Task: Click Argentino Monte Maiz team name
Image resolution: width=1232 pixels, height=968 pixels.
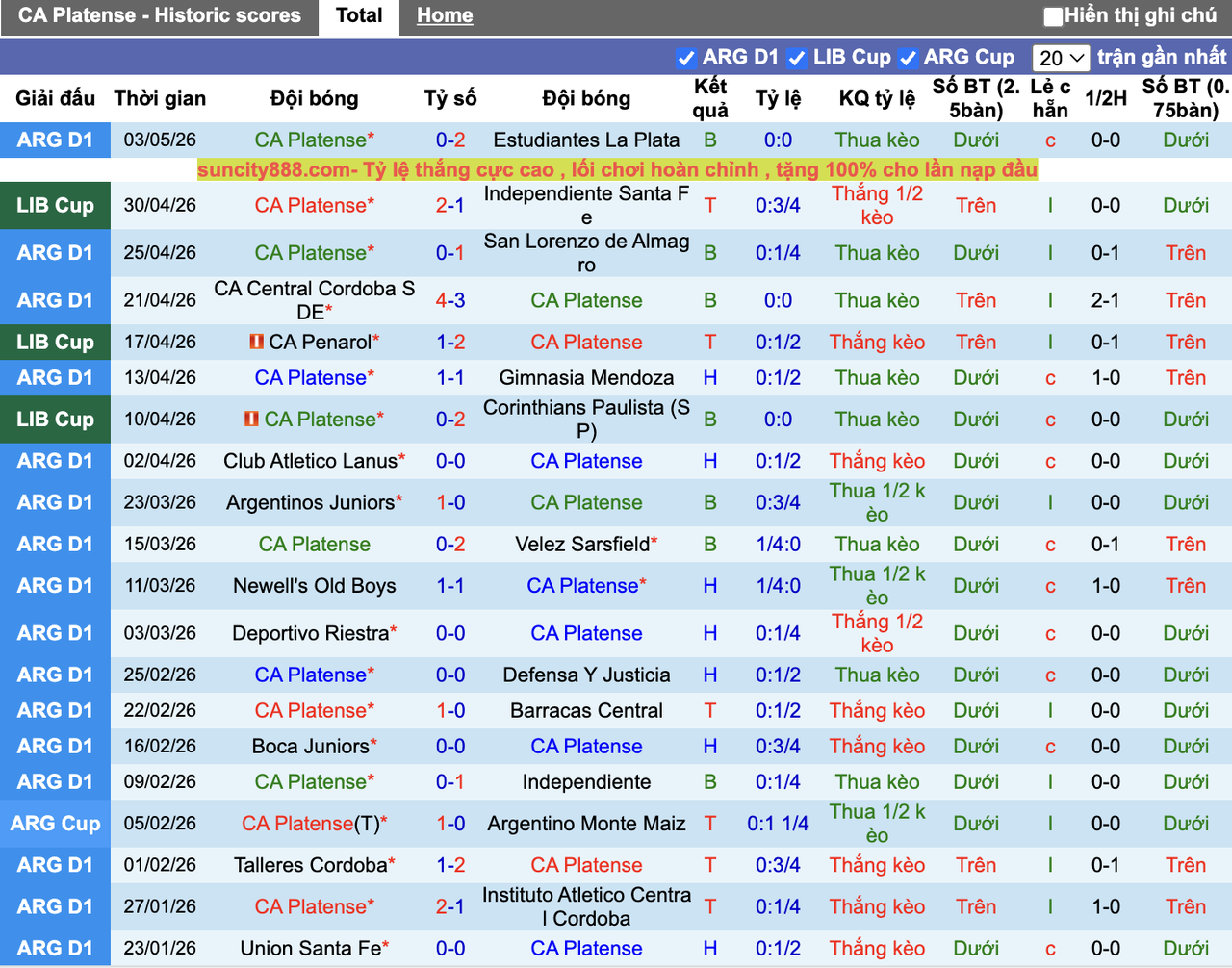Action: coord(586,824)
